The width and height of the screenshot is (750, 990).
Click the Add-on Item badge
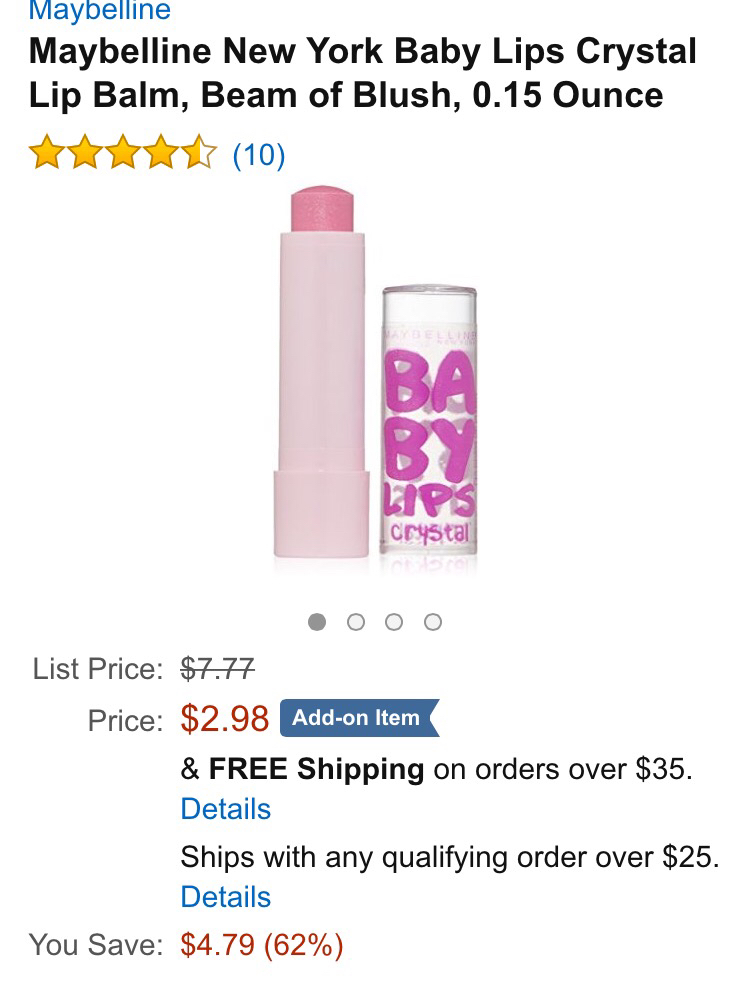point(359,718)
